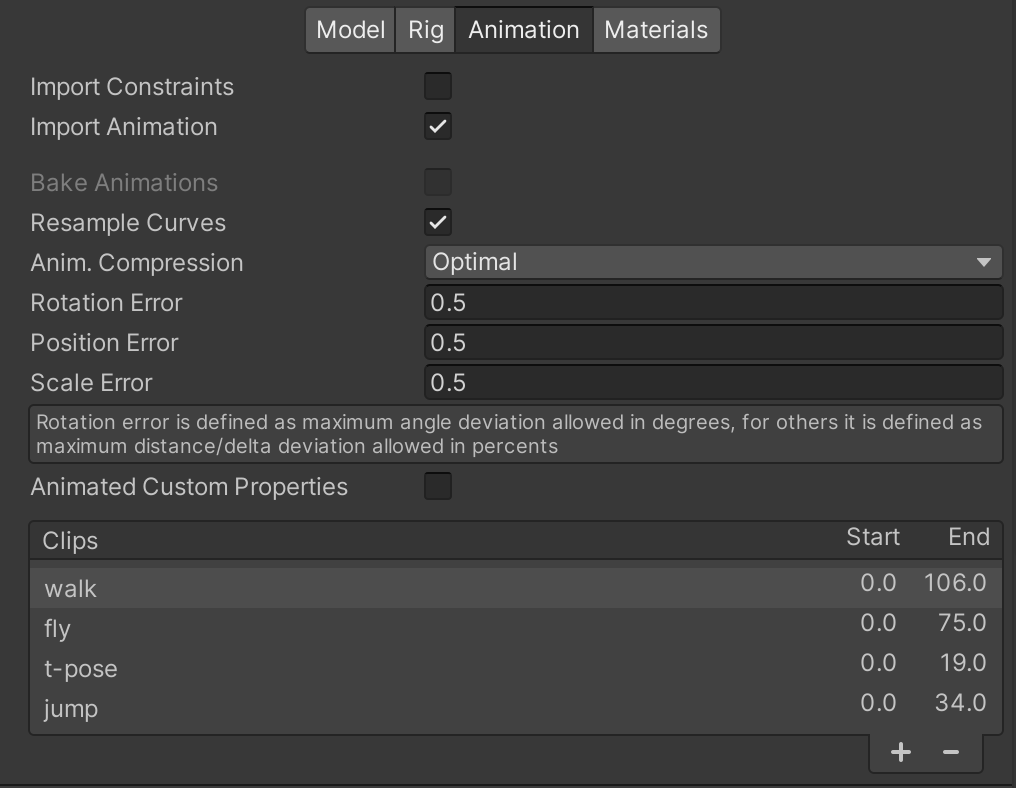Screen dimensions: 1016x788
Task: Disable Import Animation
Action: coord(438,126)
